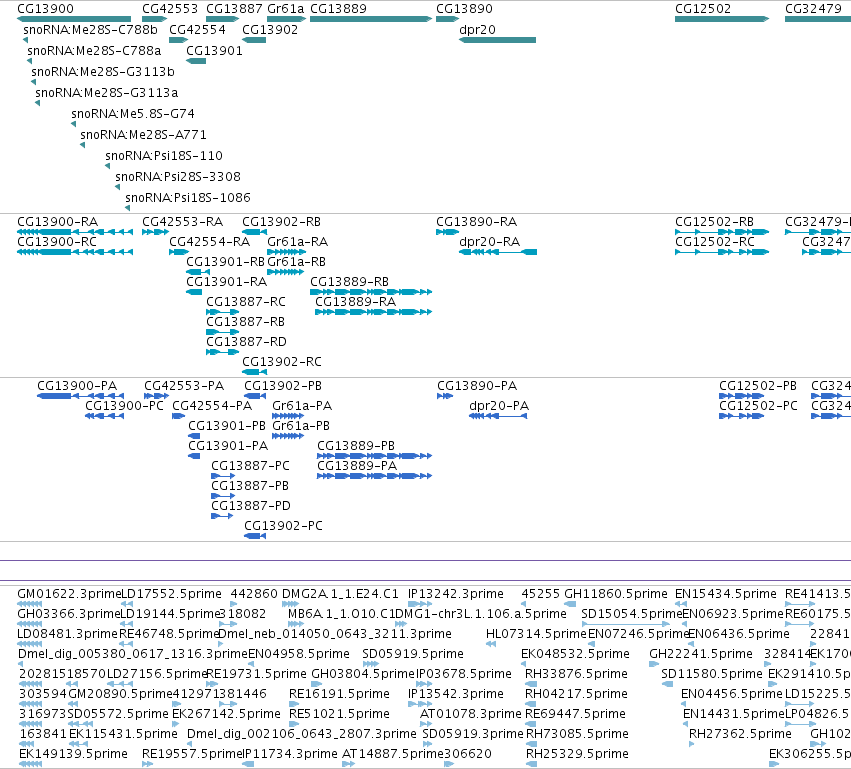Select transcript CG13900-RC label
Viewport: 851px width, 769px height.
click(x=57, y=241)
